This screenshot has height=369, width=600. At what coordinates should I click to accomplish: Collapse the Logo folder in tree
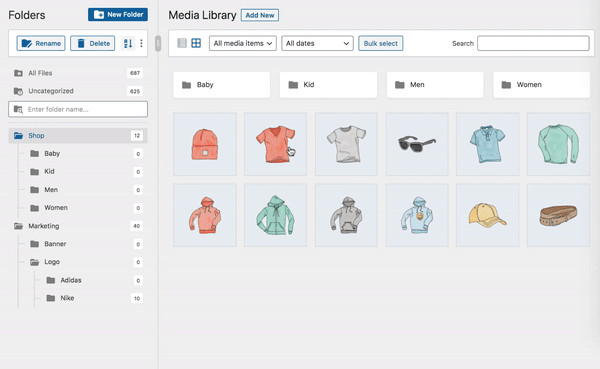pyautogui.click(x=34, y=262)
